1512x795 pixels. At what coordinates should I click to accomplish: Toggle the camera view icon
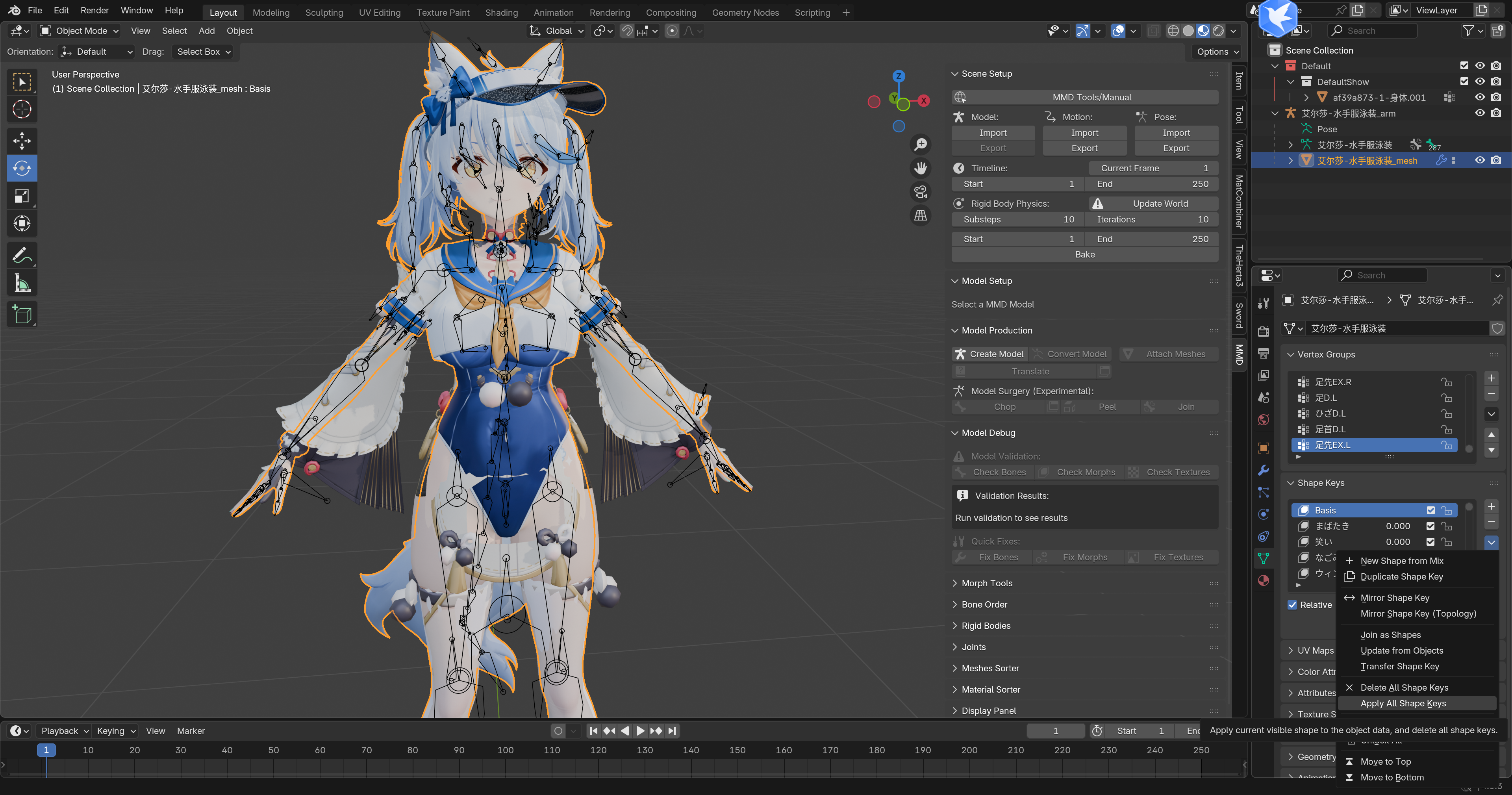(920, 192)
